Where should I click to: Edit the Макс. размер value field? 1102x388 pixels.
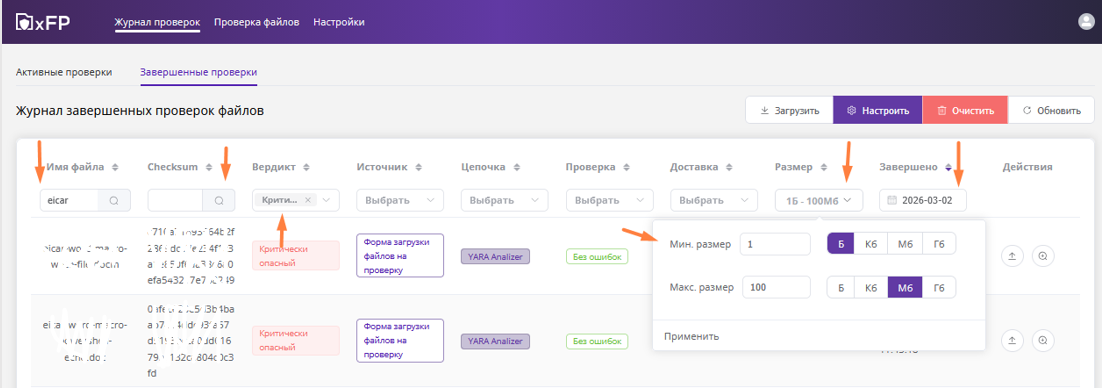tap(776, 287)
